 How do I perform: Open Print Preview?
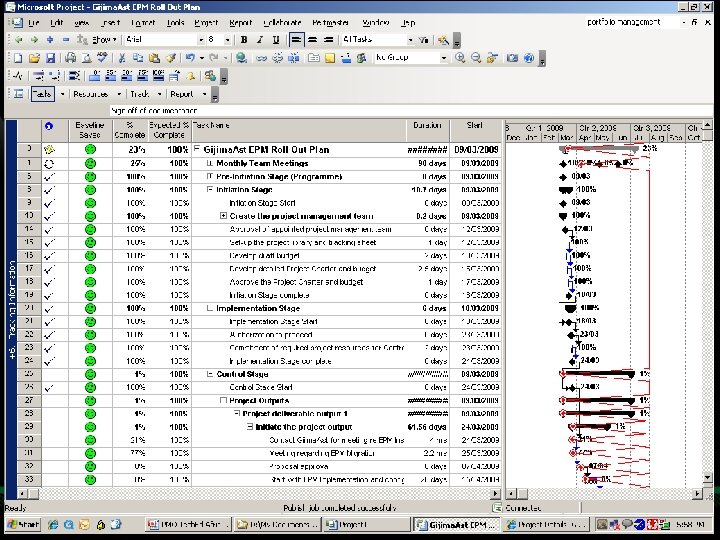pyautogui.click(x=86, y=58)
